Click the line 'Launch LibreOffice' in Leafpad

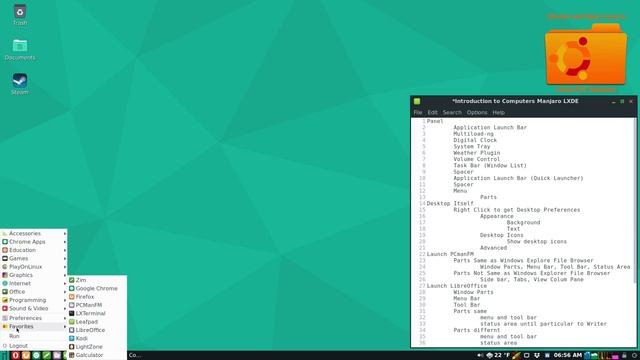[x=456, y=286]
